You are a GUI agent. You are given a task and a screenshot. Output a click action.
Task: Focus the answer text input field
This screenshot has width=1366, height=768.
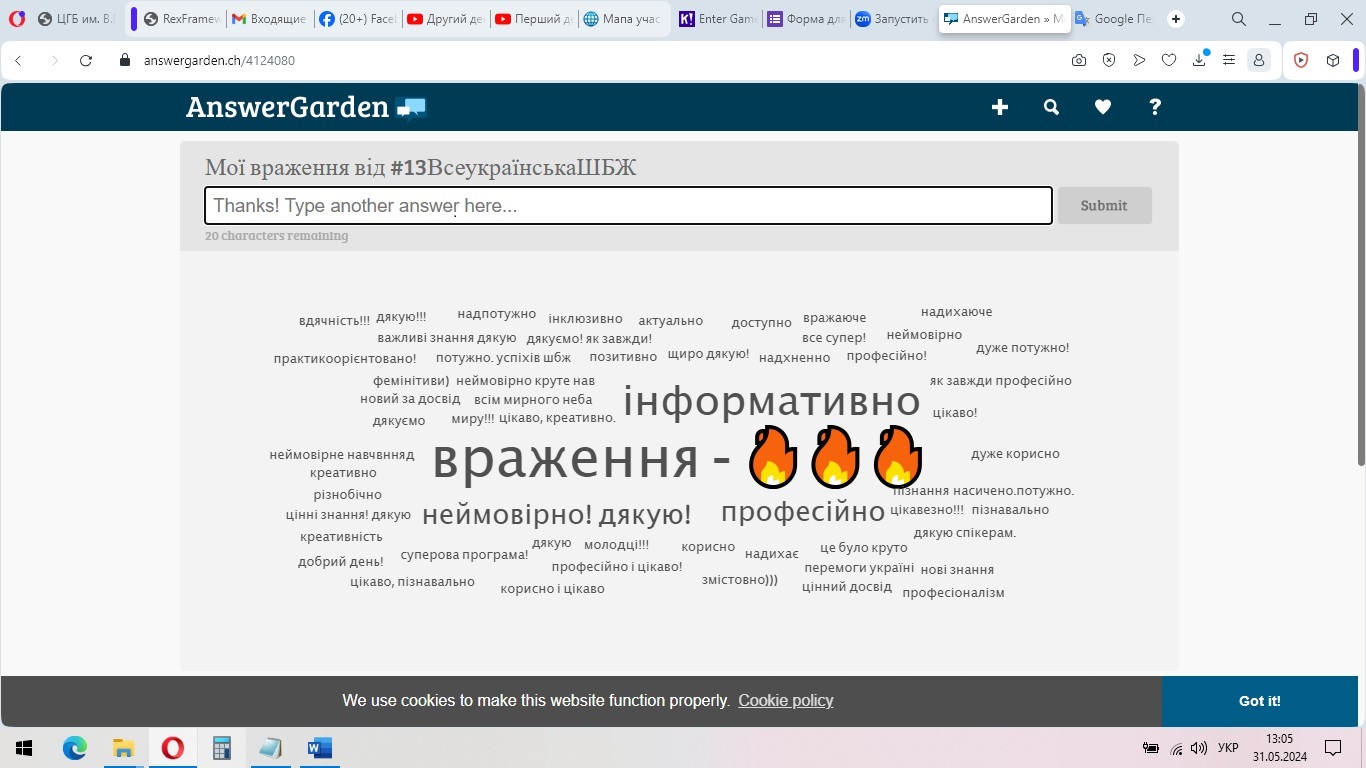tap(628, 206)
